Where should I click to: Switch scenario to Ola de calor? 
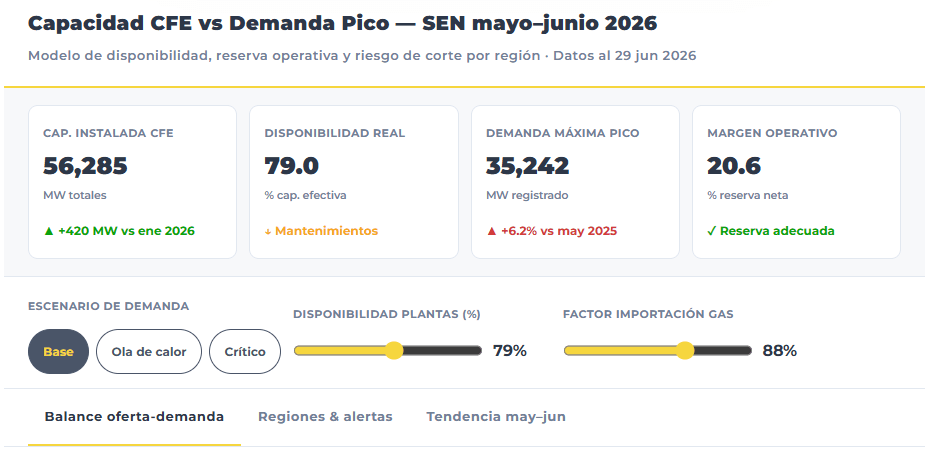tap(149, 352)
